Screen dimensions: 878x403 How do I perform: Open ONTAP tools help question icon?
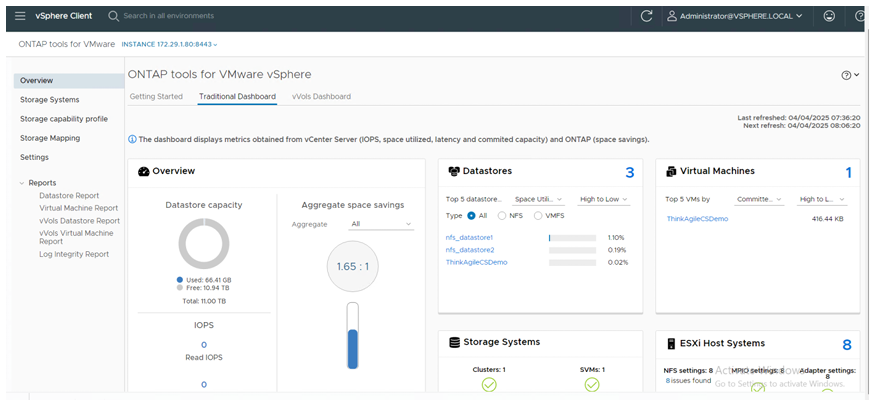coord(846,76)
